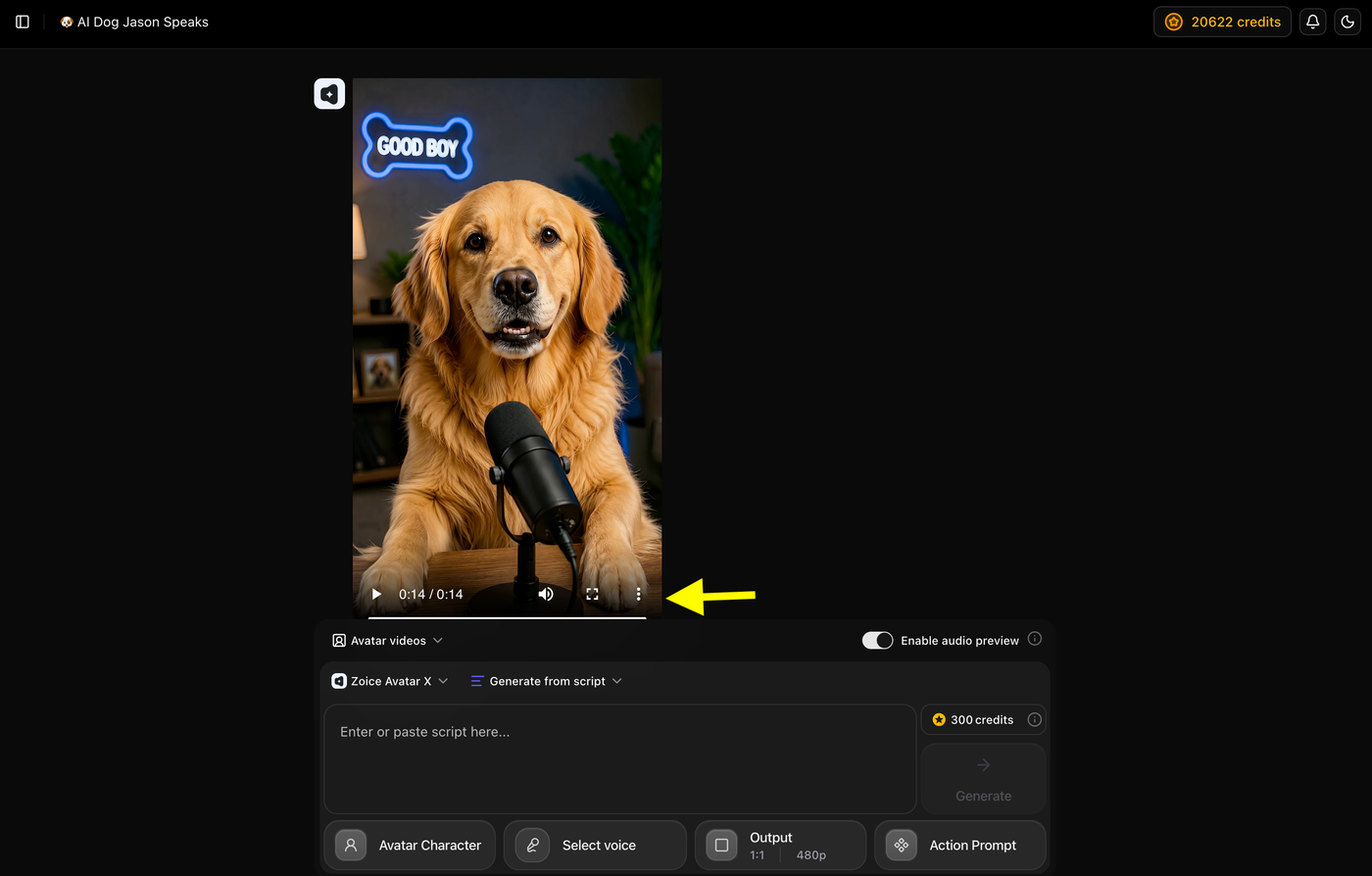Viewport: 1372px width, 876px height.
Task: Enter fullscreen for the video
Action: tap(592, 594)
